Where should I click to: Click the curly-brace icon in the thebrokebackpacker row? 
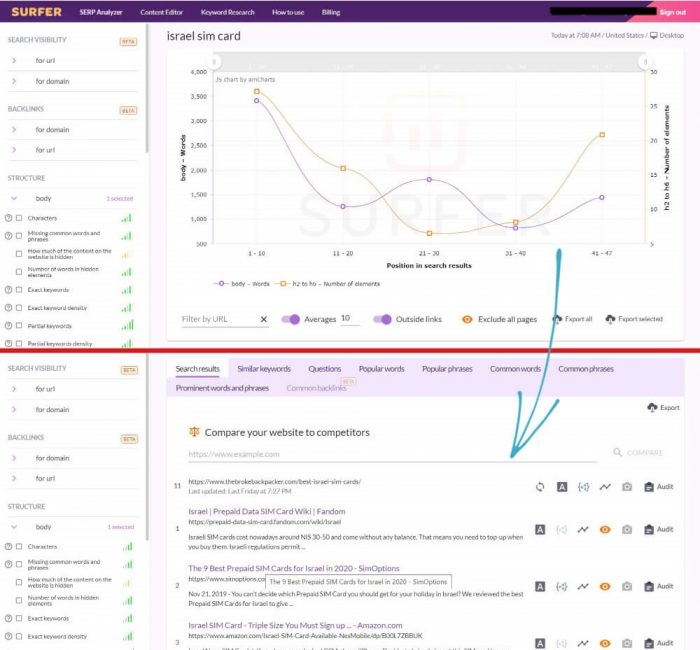coord(583,487)
